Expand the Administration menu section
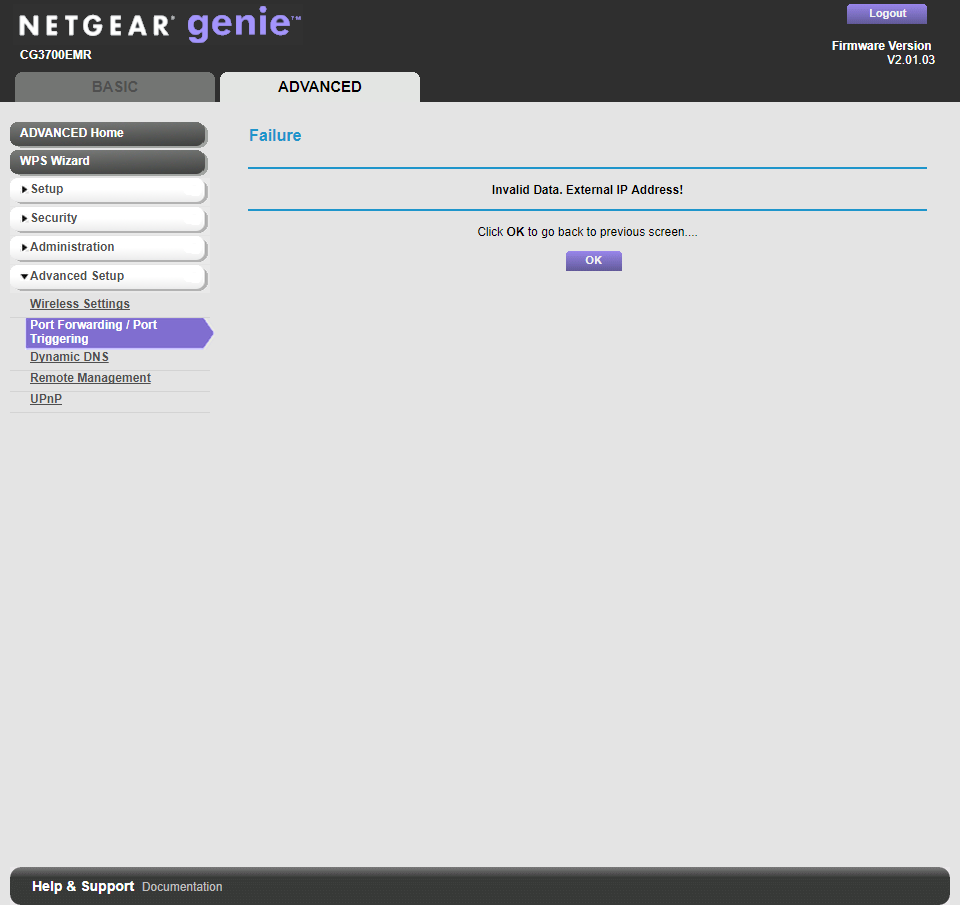The width and height of the screenshot is (960, 905). point(71,247)
